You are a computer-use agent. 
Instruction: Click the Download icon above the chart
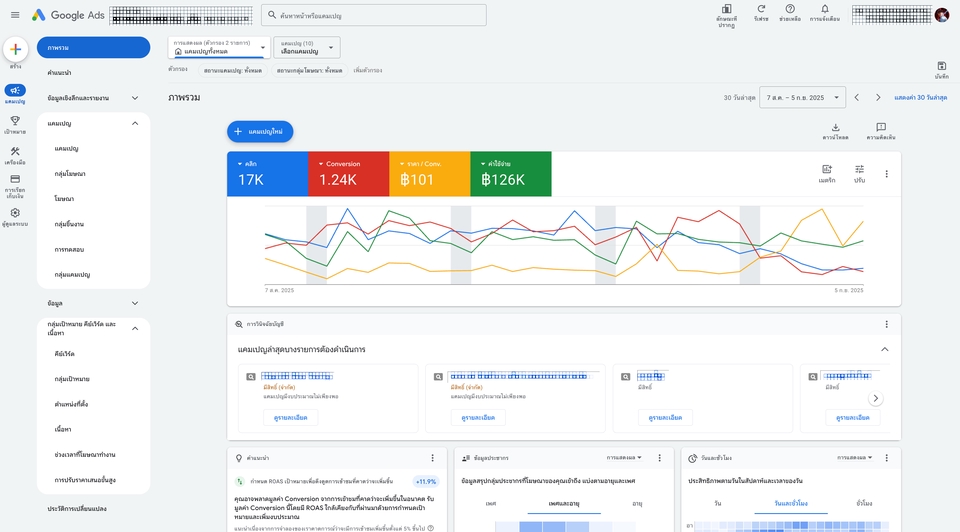coord(836,128)
